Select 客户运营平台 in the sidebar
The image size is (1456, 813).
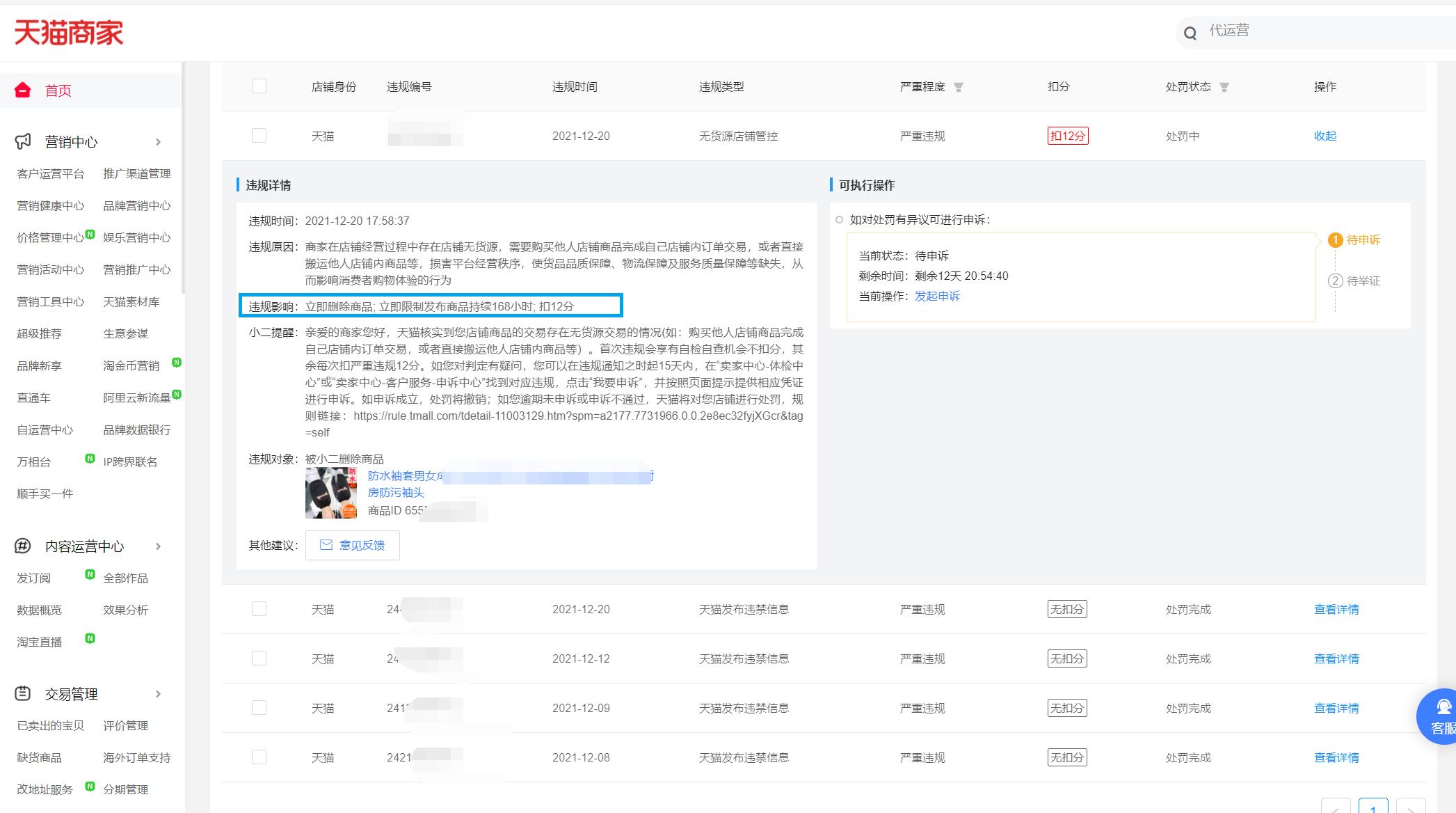point(51,173)
